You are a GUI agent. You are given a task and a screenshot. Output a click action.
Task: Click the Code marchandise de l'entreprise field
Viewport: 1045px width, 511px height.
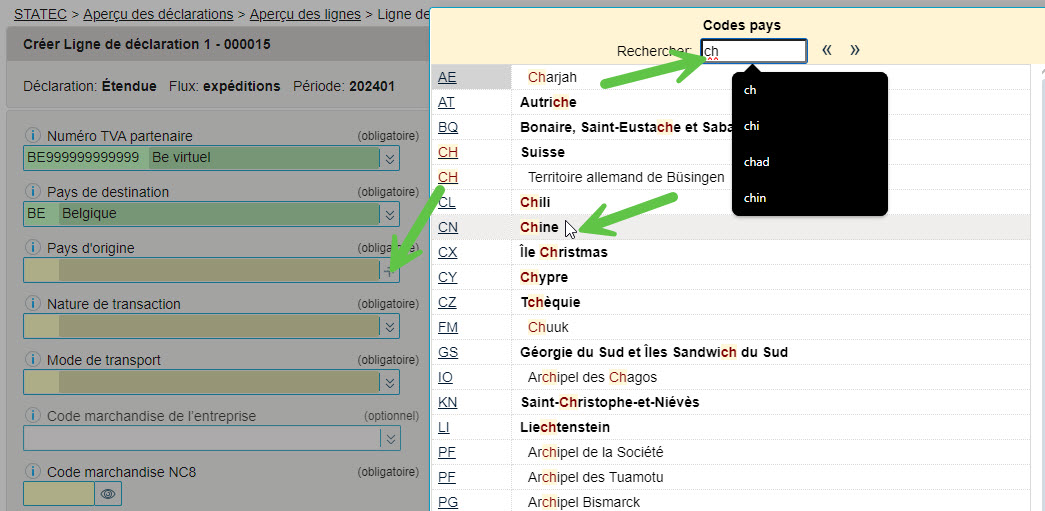[202, 438]
